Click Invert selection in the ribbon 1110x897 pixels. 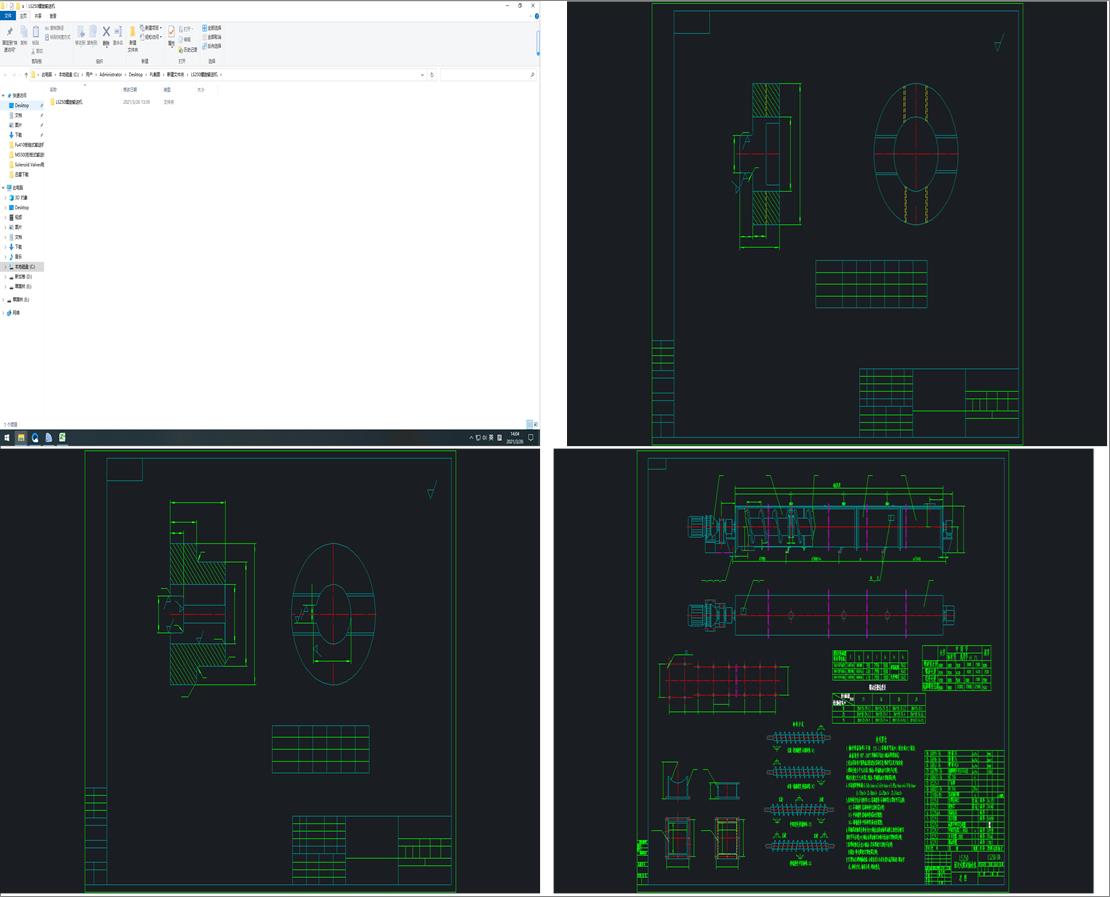pos(212,46)
